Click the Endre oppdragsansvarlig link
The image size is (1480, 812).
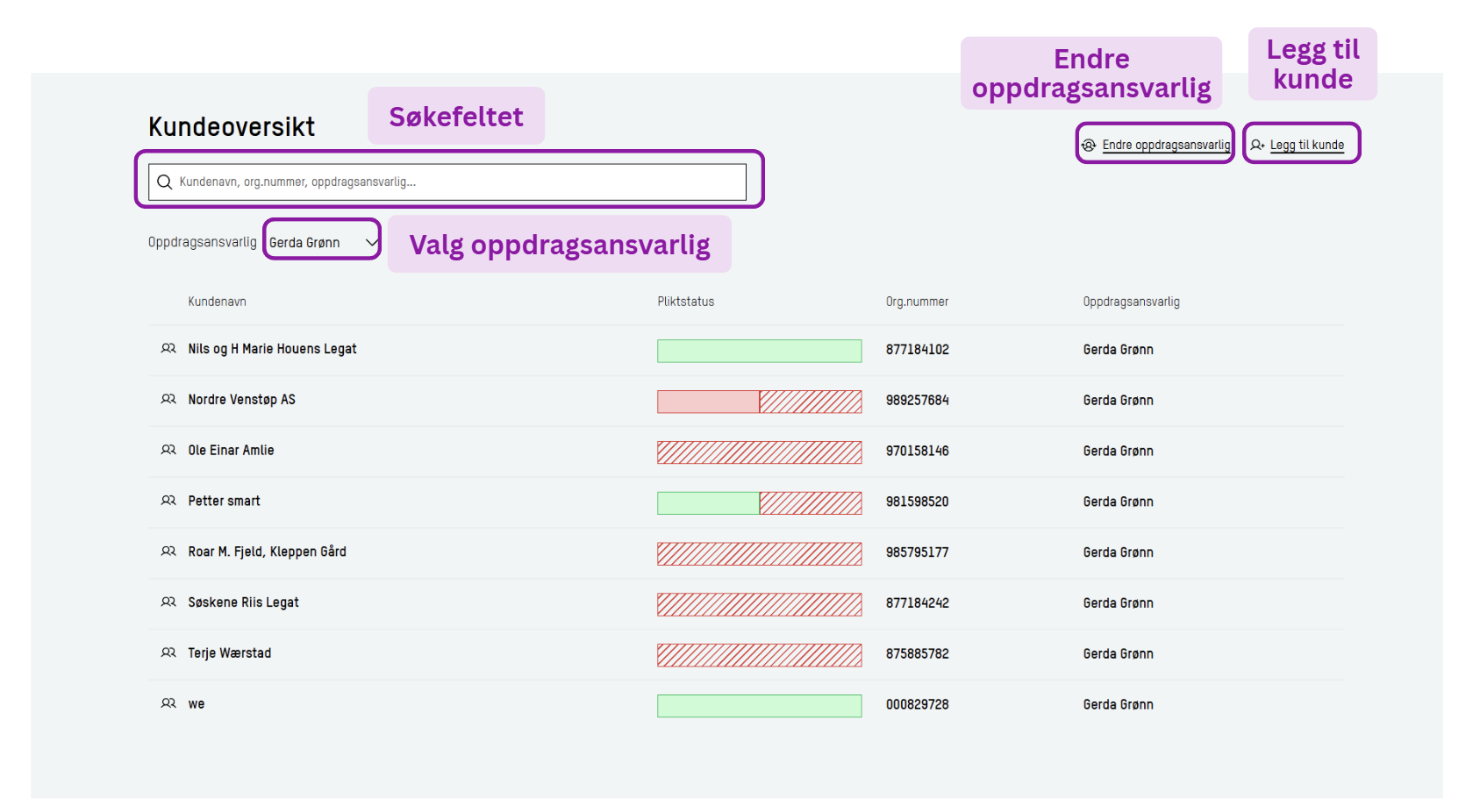point(1166,146)
